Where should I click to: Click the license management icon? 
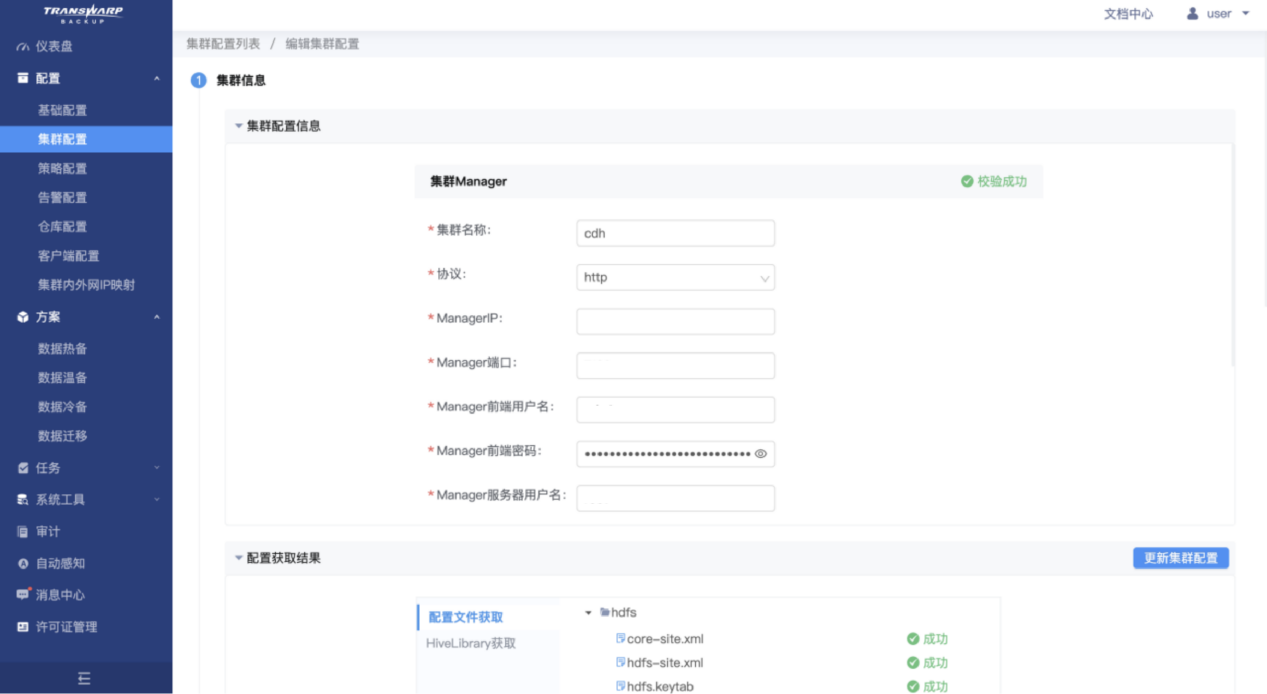23,627
